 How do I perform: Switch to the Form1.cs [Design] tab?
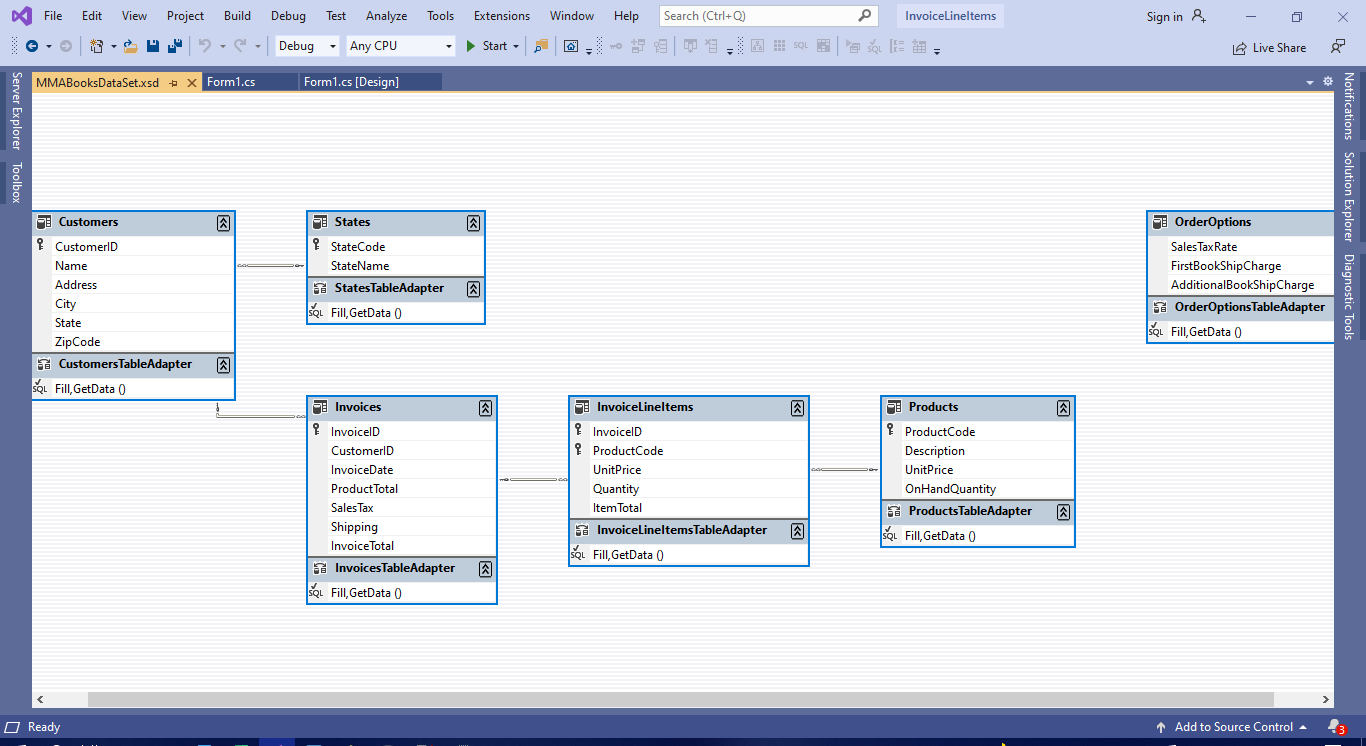click(351, 82)
